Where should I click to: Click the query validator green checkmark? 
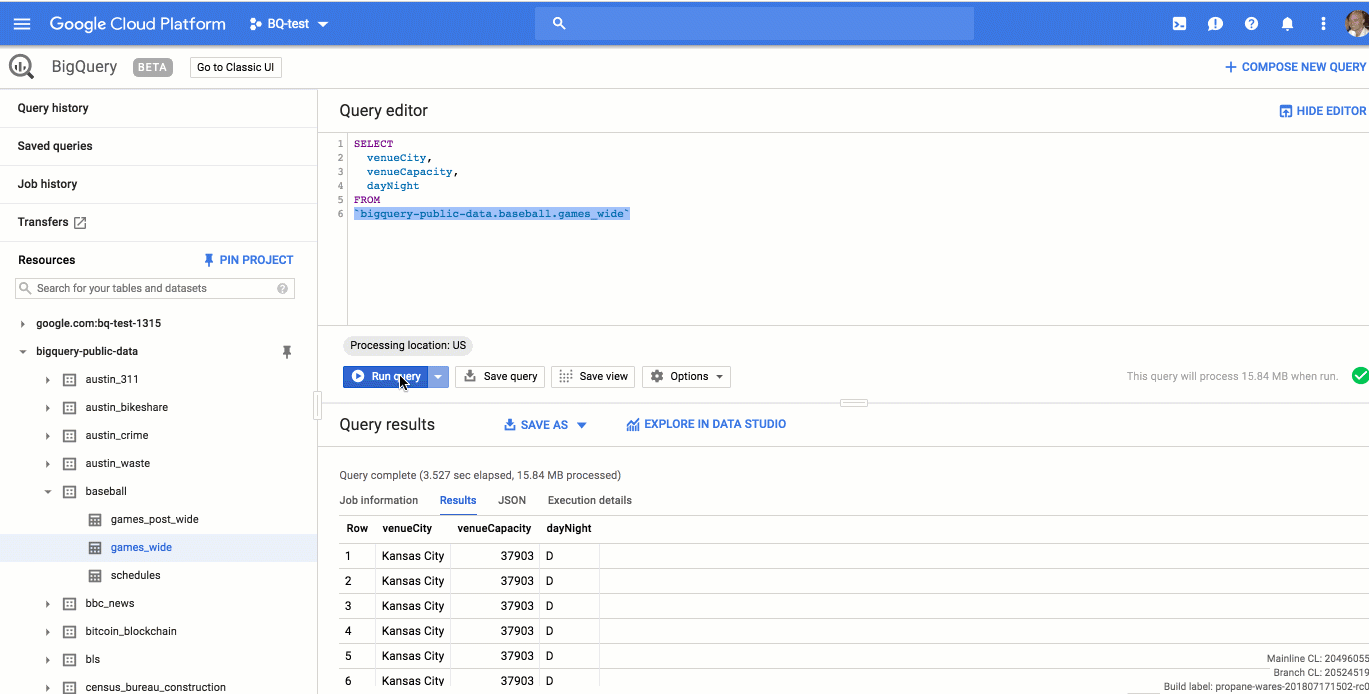[1359, 376]
